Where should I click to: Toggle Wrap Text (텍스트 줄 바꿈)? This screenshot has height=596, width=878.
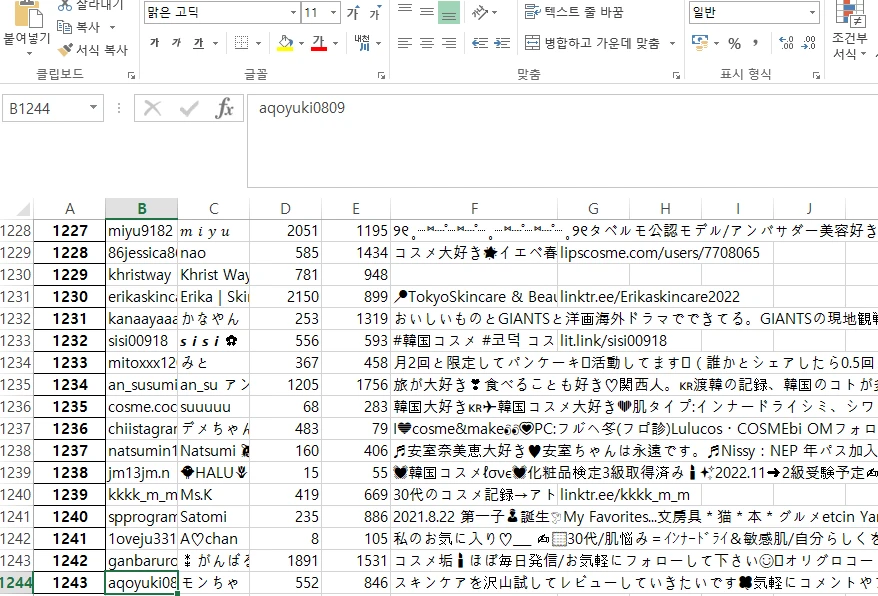click(573, 12)
